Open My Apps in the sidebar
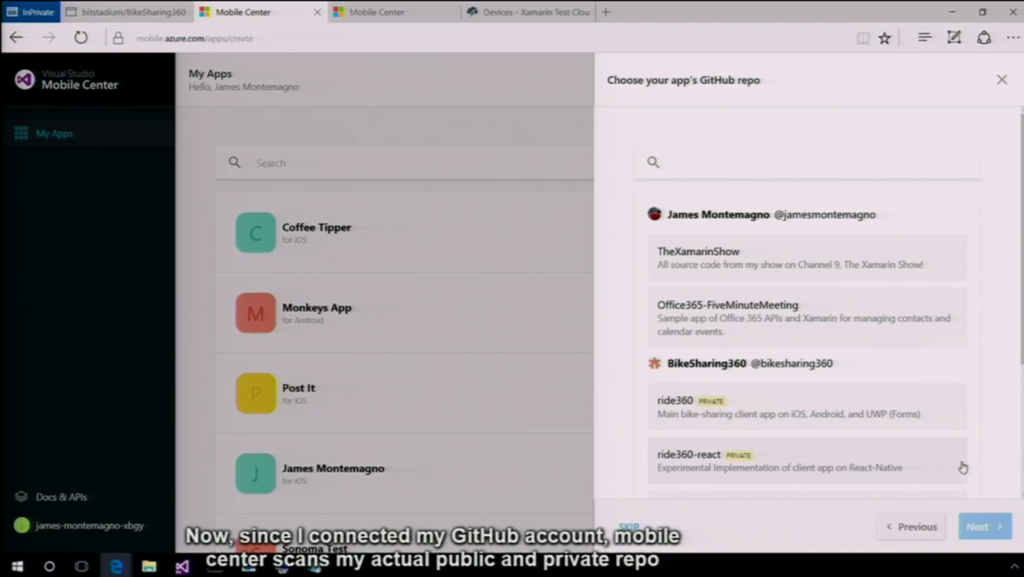The image size is (1024, 577). [x=88, y=133]
